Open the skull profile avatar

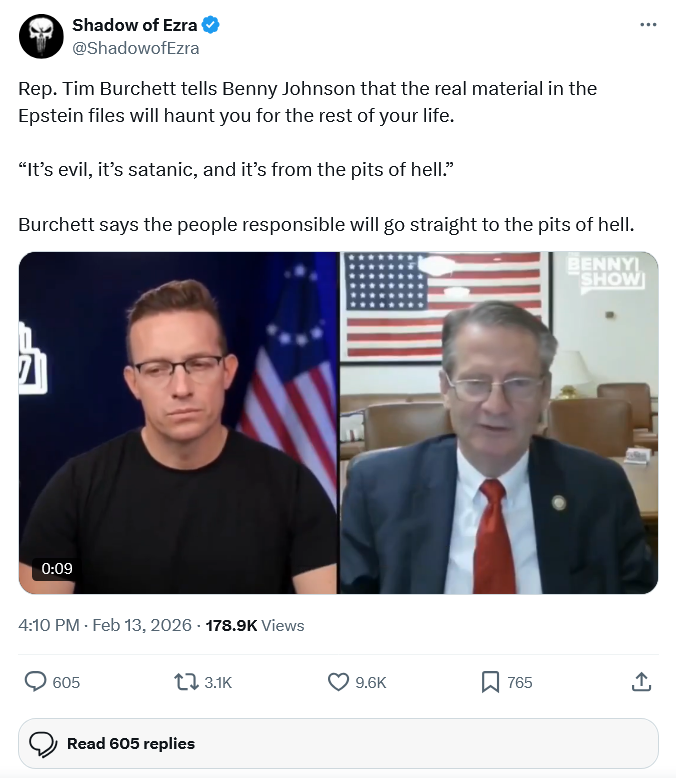(41, 37)
